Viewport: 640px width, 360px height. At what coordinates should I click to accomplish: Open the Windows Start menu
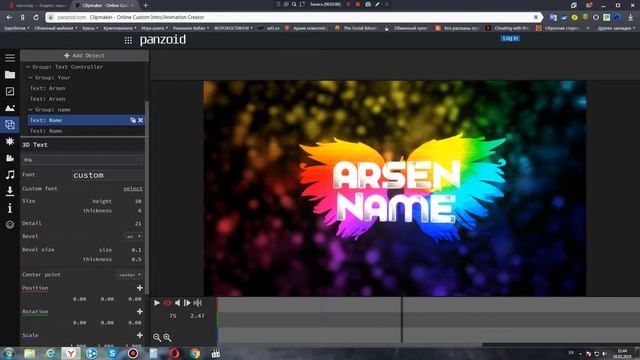tap(9, 353)
